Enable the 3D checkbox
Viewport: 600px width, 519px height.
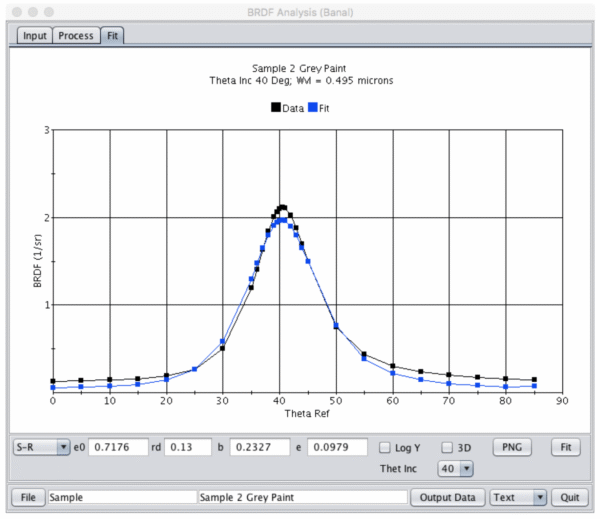(x=448, y=447)
